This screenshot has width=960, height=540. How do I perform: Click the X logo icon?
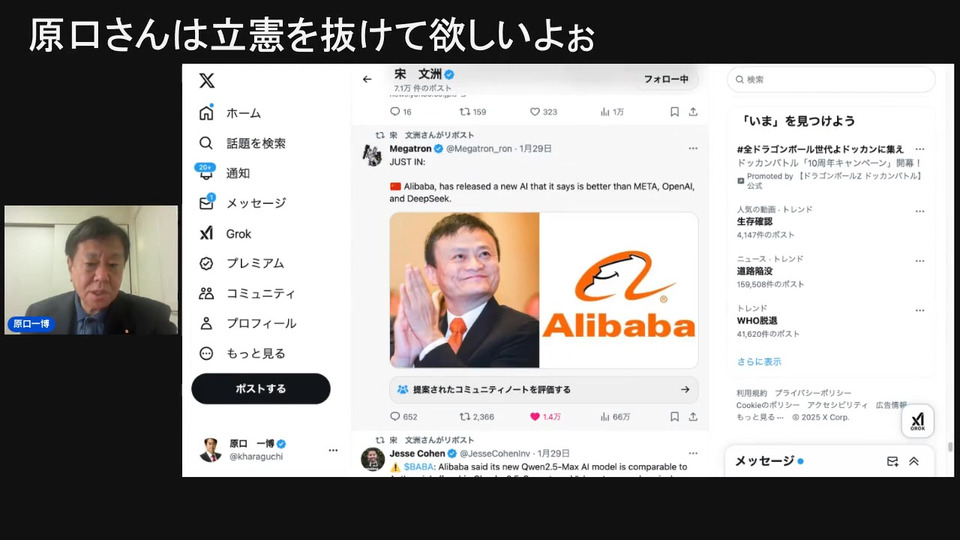click(x=207, y=80)
